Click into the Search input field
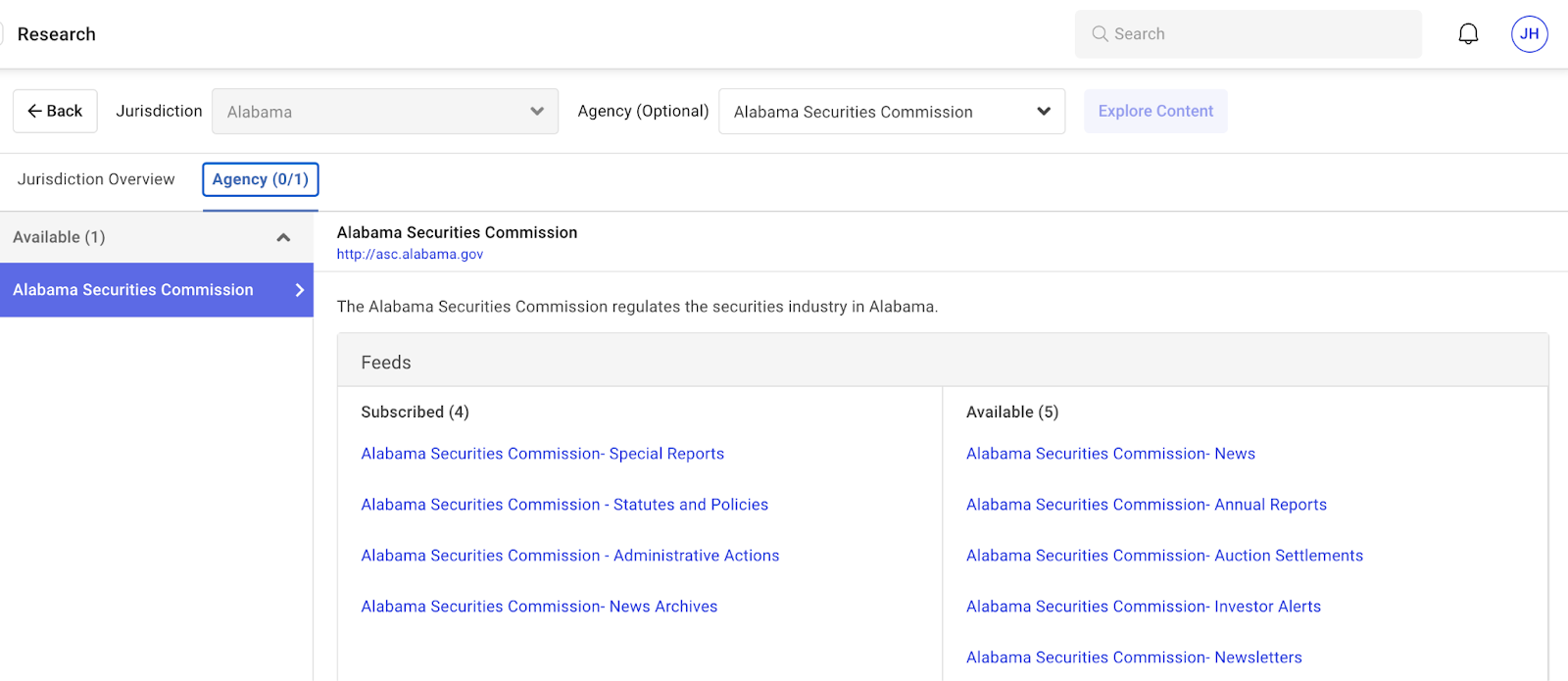 click(1259, 34)
